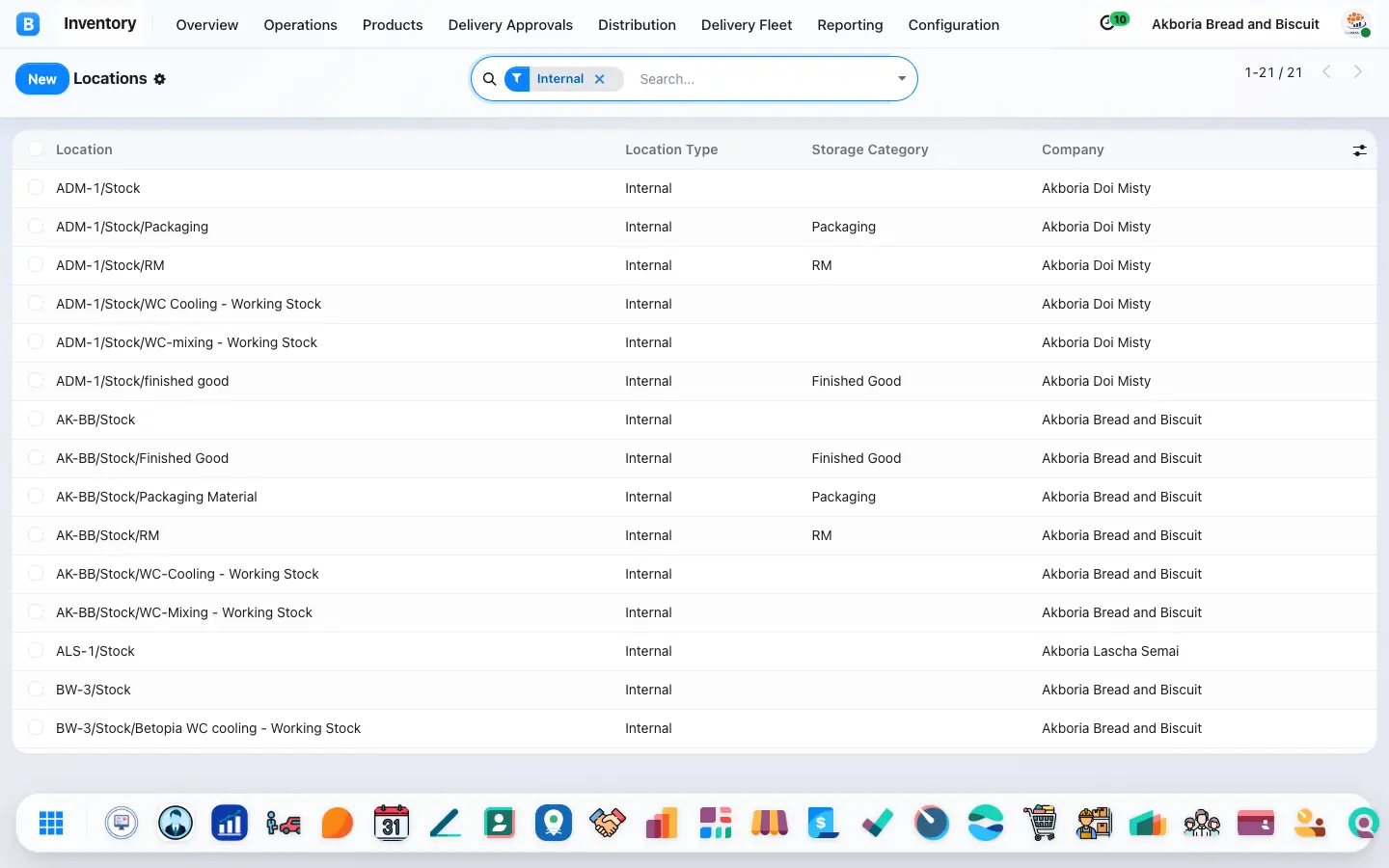1389x868 pixels.
Task: Open the Locations gear settings icon
Action: 160,79
